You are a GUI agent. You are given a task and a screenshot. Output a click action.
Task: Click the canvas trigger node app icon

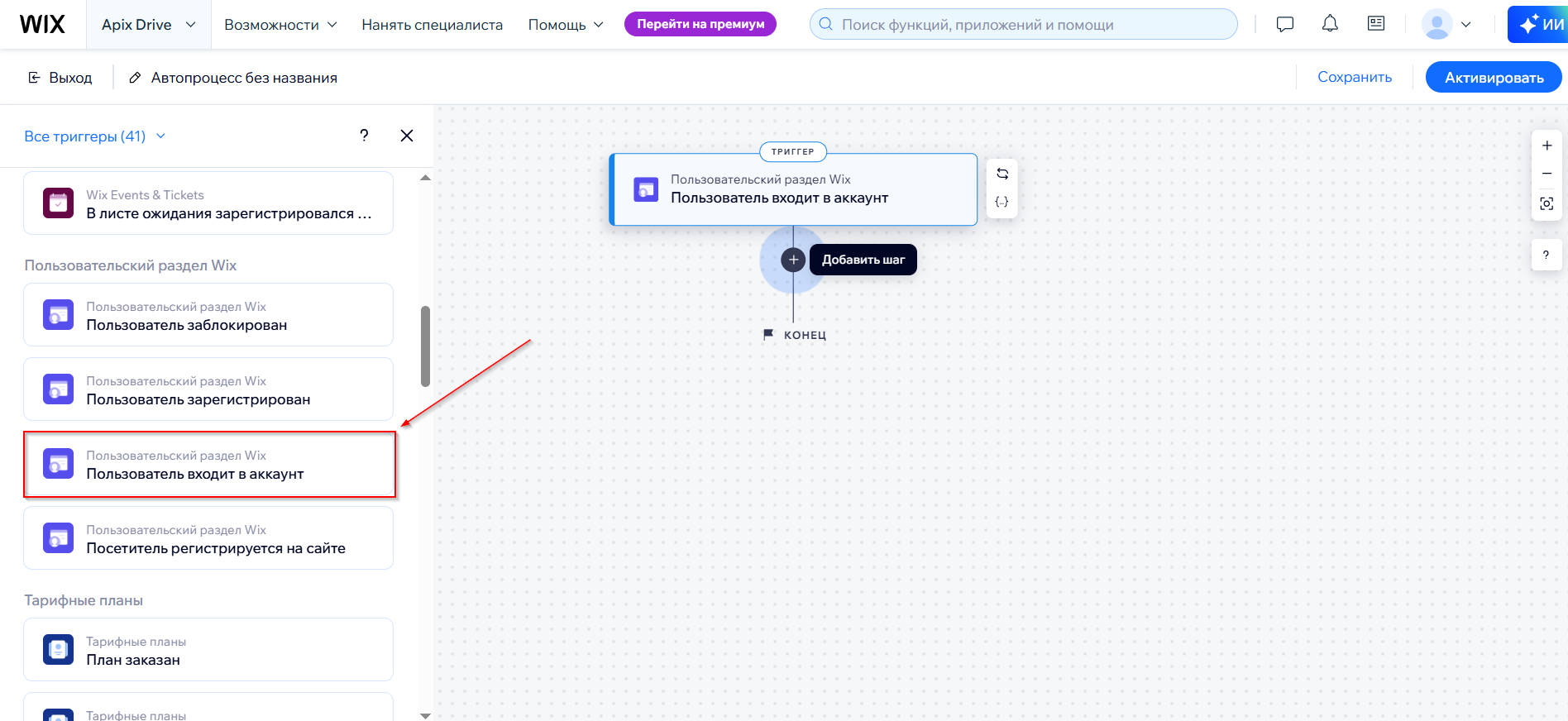coord(646,189)
